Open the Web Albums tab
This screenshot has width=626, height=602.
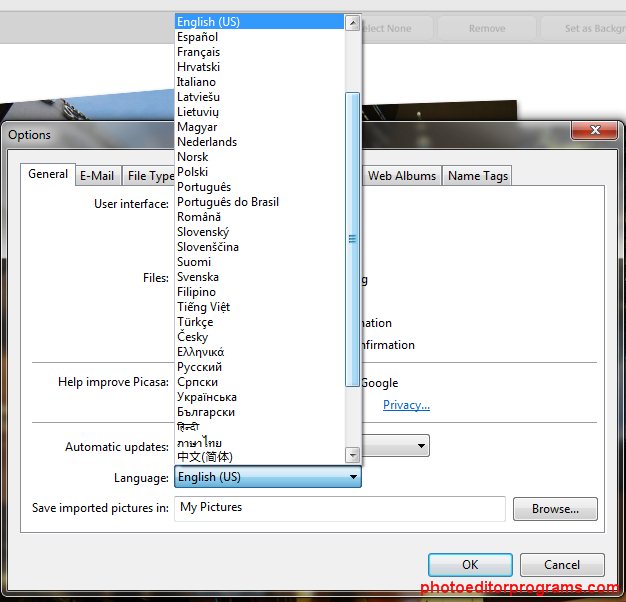tap(402, 176)
